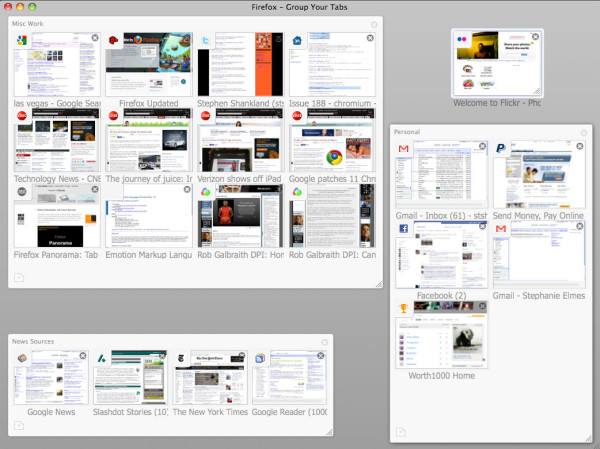This screenshot has width=600, height=449.
Task: Open The New York Times tab
Action: 209,377
